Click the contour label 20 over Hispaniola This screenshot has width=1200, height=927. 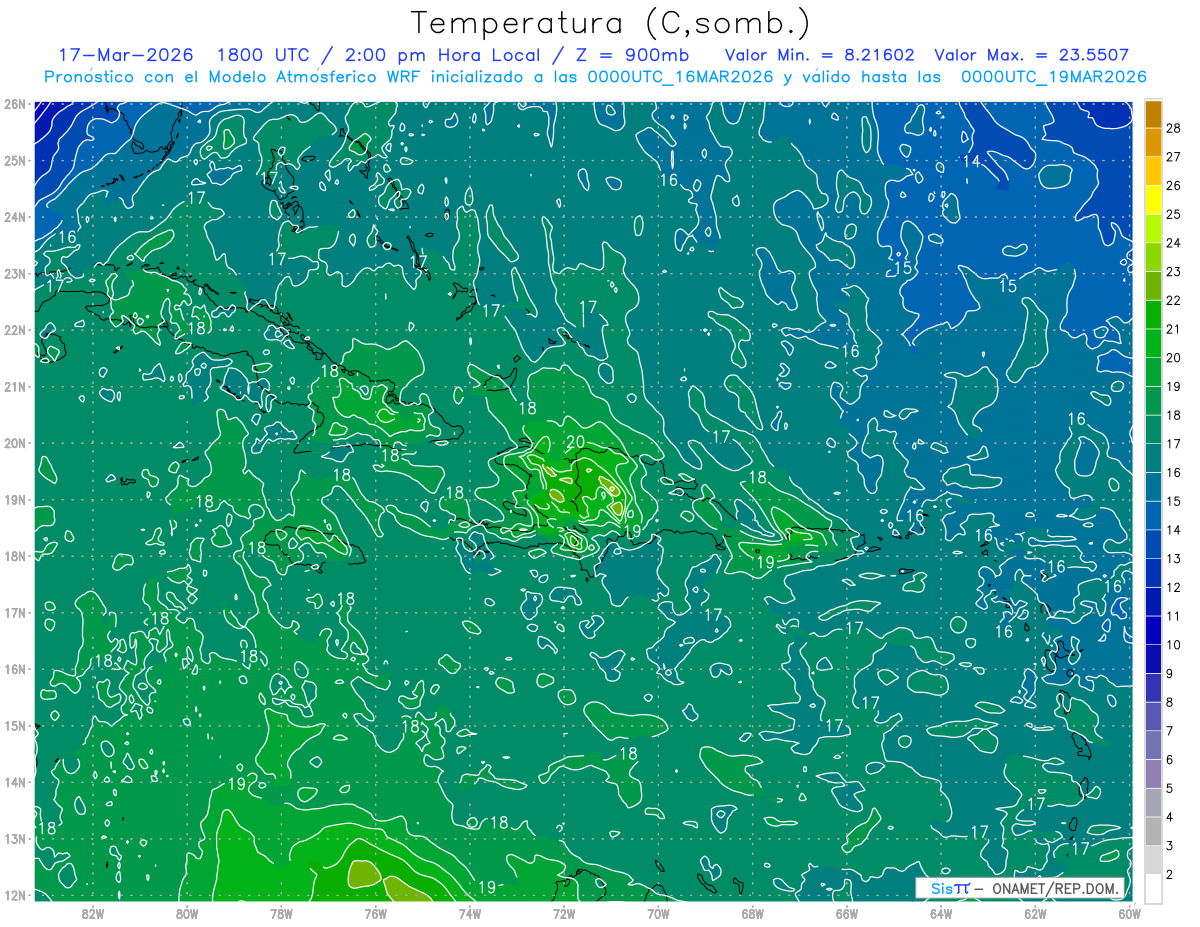pyautogui.click(x=575, y=441)
